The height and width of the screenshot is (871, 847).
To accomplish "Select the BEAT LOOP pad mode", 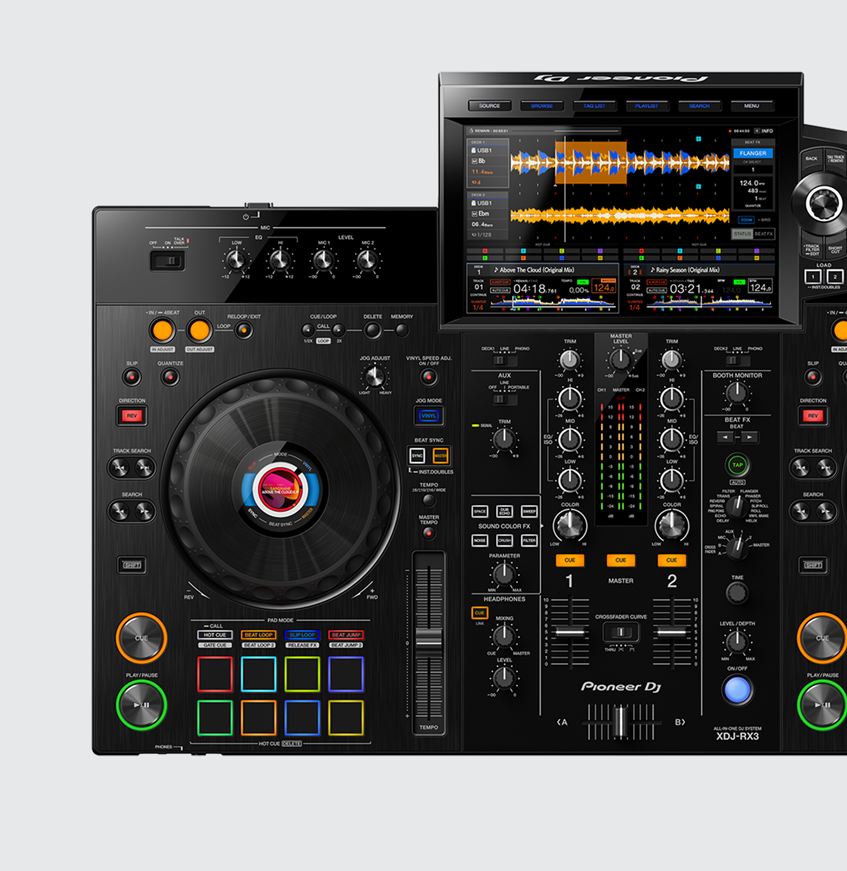I will [x=258, y=635].
